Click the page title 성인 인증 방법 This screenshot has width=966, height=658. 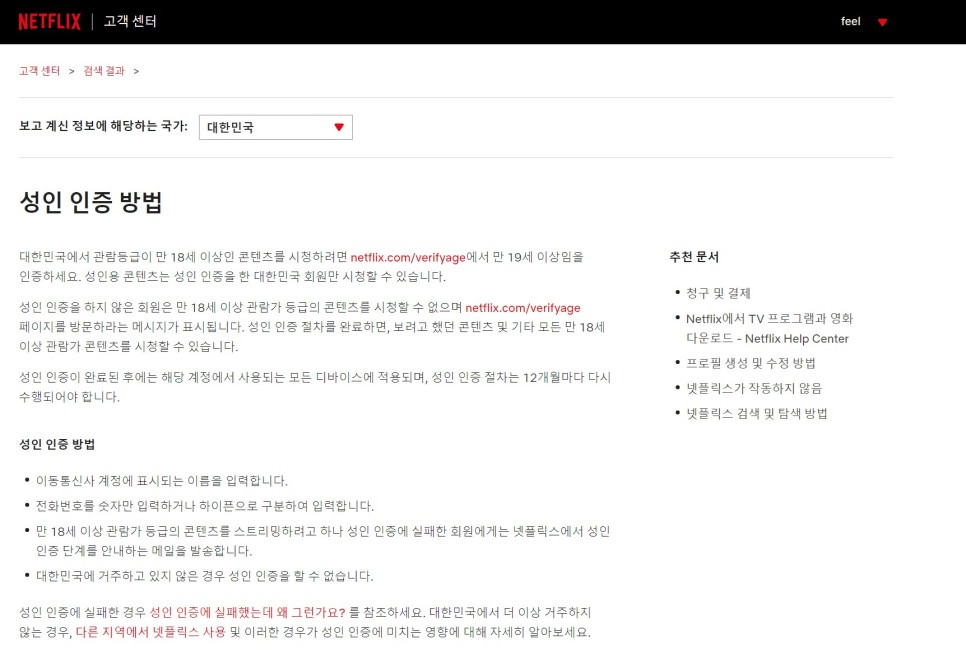[x=91, y=202]
